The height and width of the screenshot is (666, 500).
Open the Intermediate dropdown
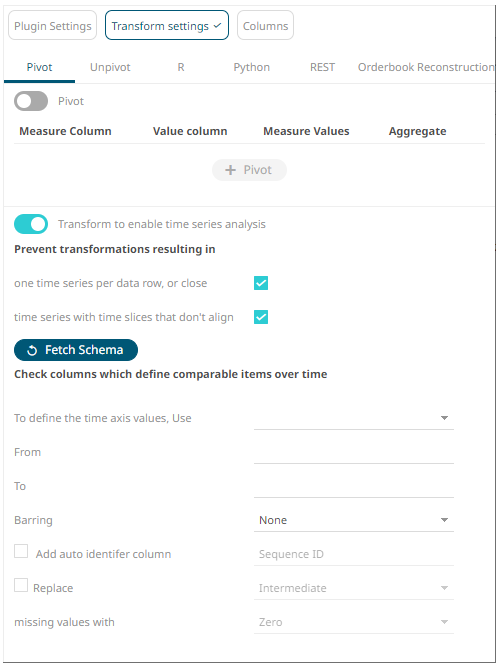tap(354, 588)
